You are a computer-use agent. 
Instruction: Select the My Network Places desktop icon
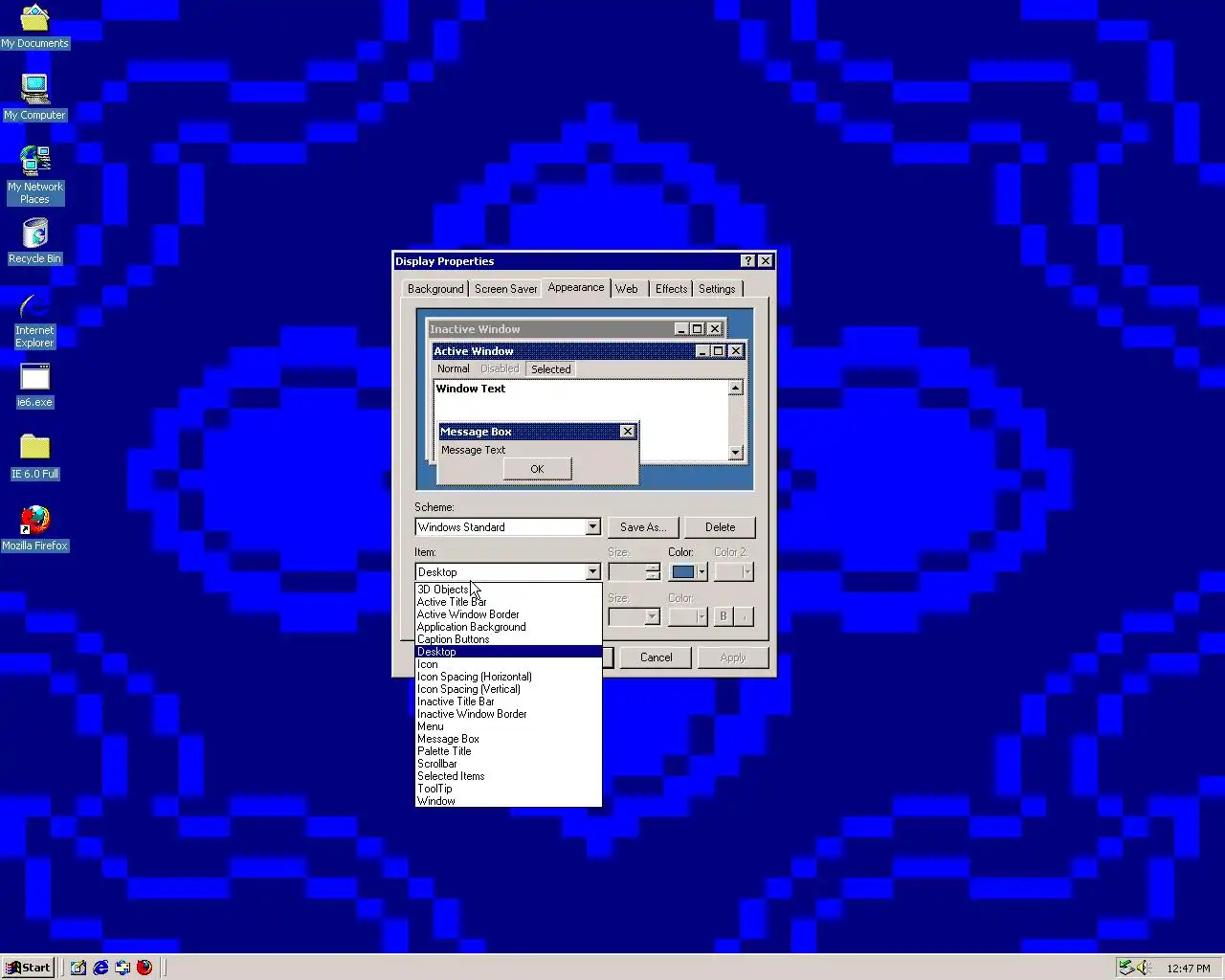point(34,174)
